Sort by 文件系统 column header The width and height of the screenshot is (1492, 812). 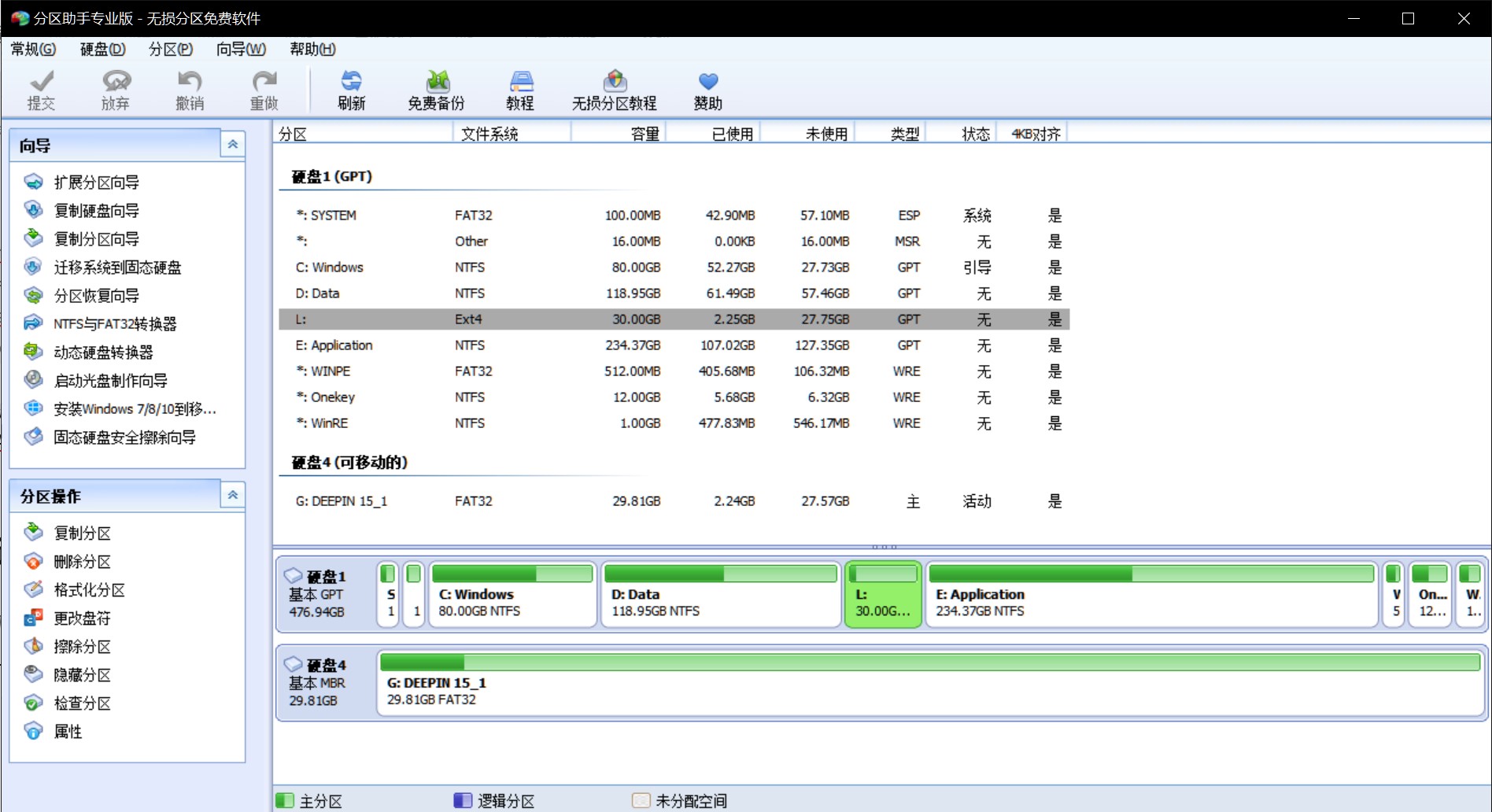[x=512, y=134]
